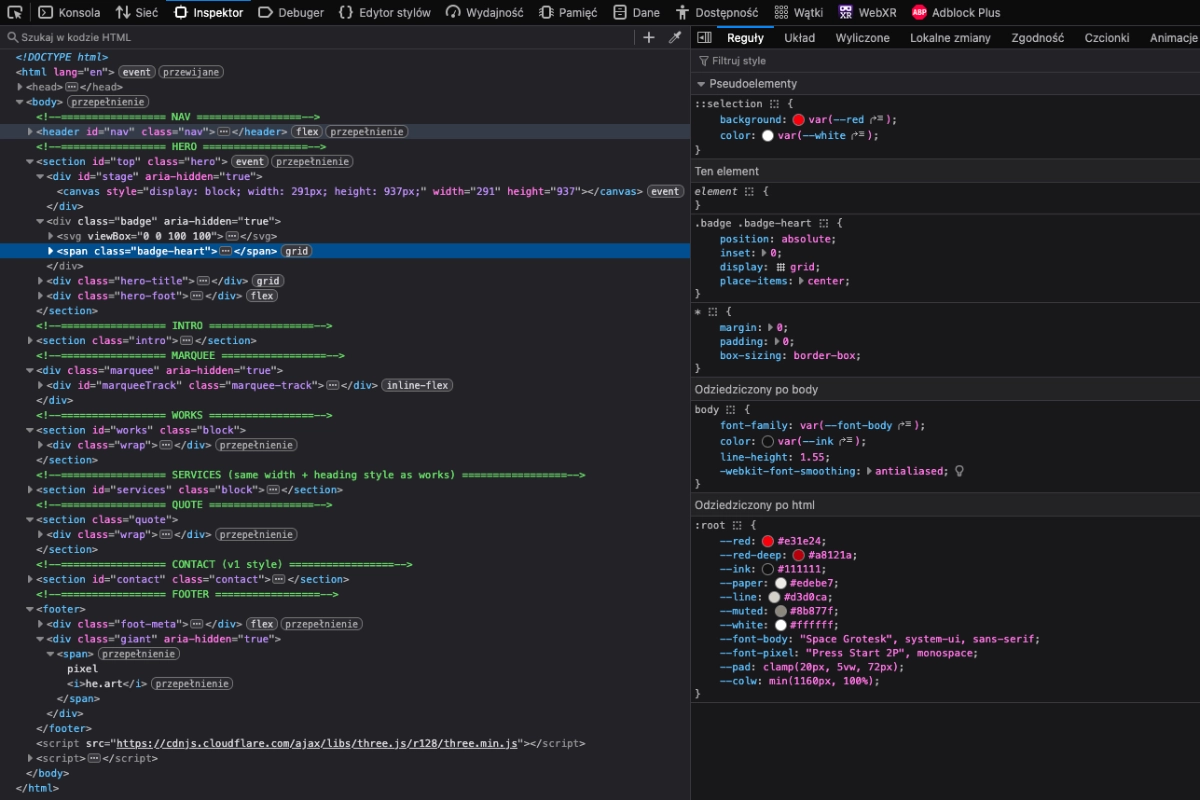This screenshot has width=1200, height=800.
Task: Open the Debuger panel
Action: coord(291,12)
